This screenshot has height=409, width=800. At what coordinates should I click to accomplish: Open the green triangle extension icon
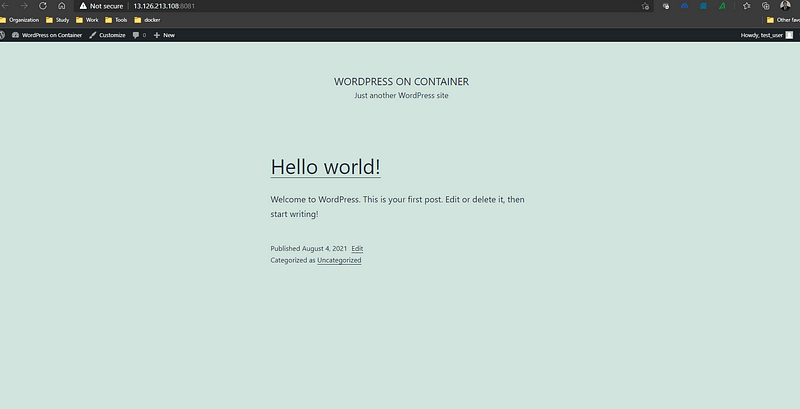coord(722,6)
